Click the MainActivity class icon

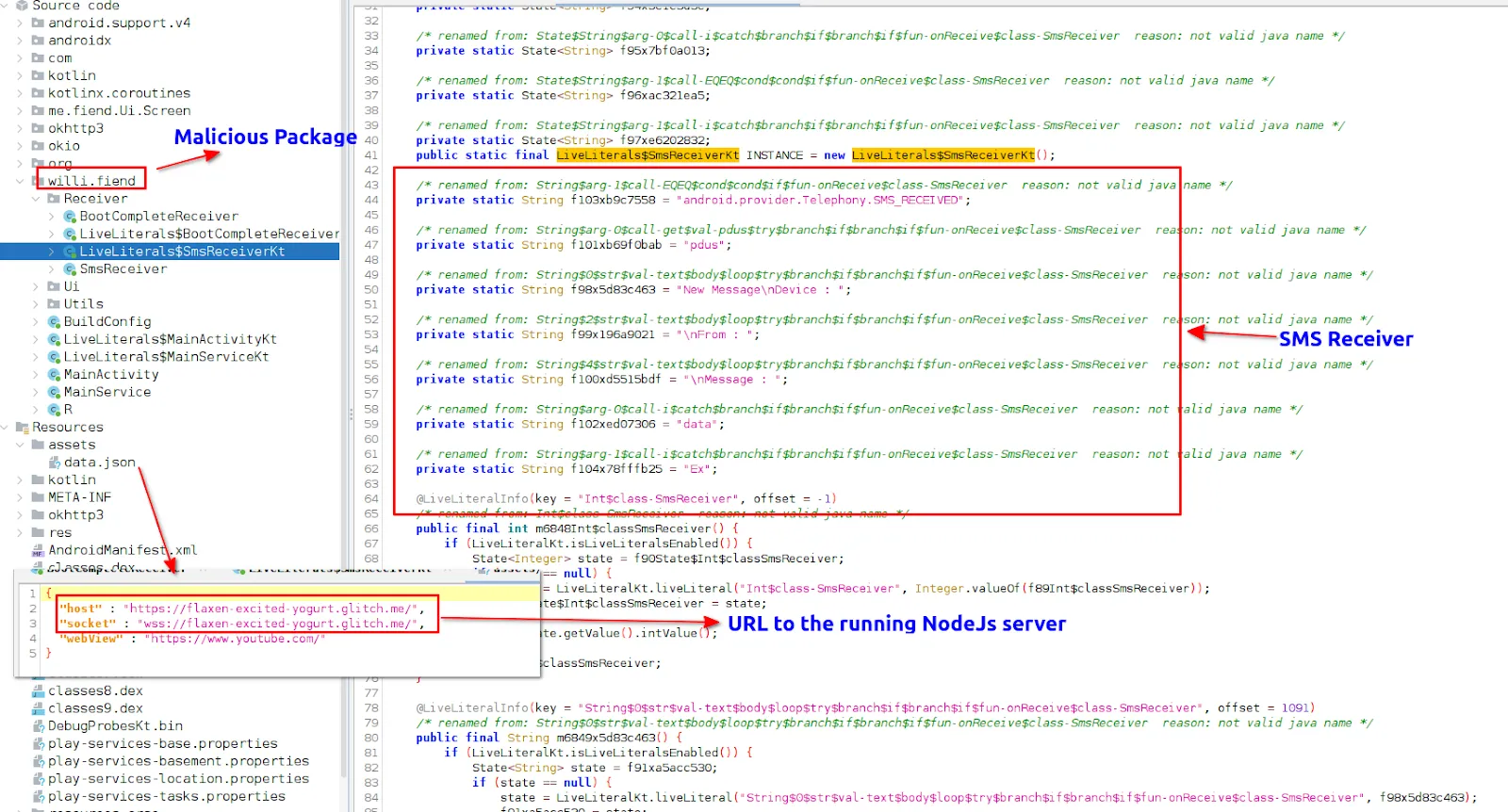(x=54, y=375)
